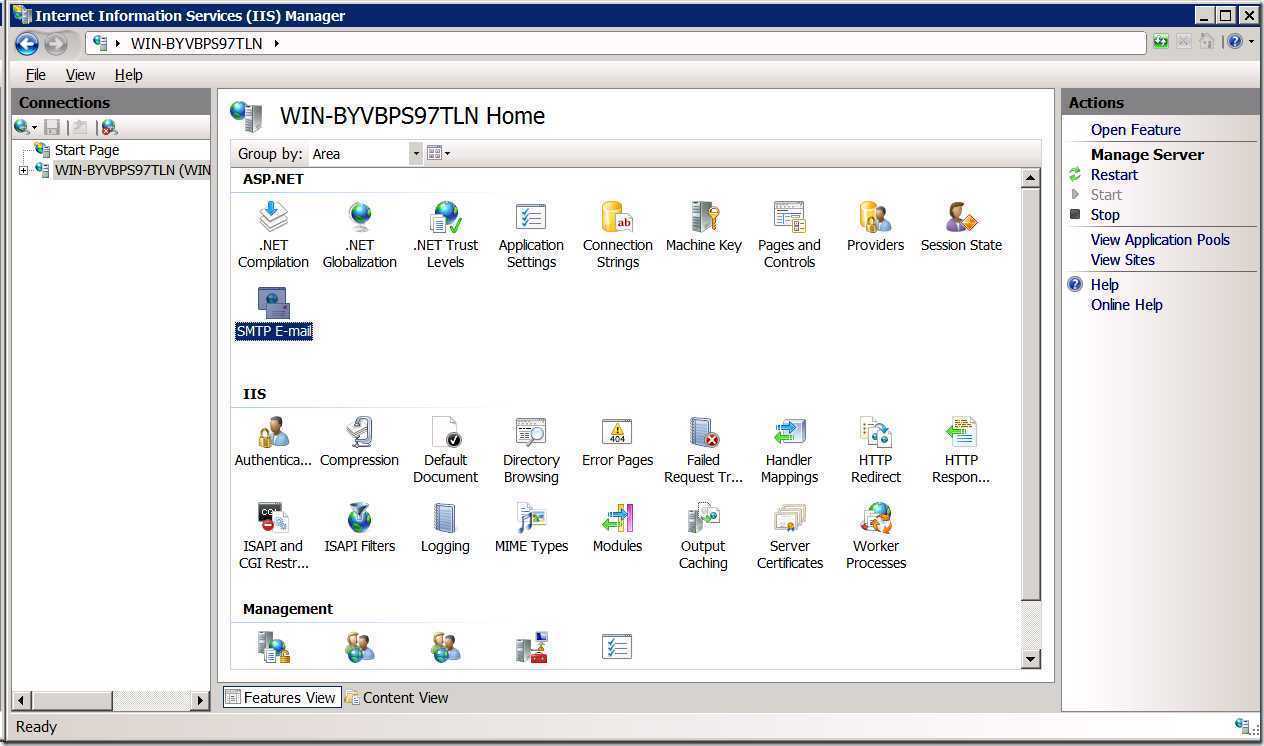Click Stop in Manage Server

point(1105,215)
